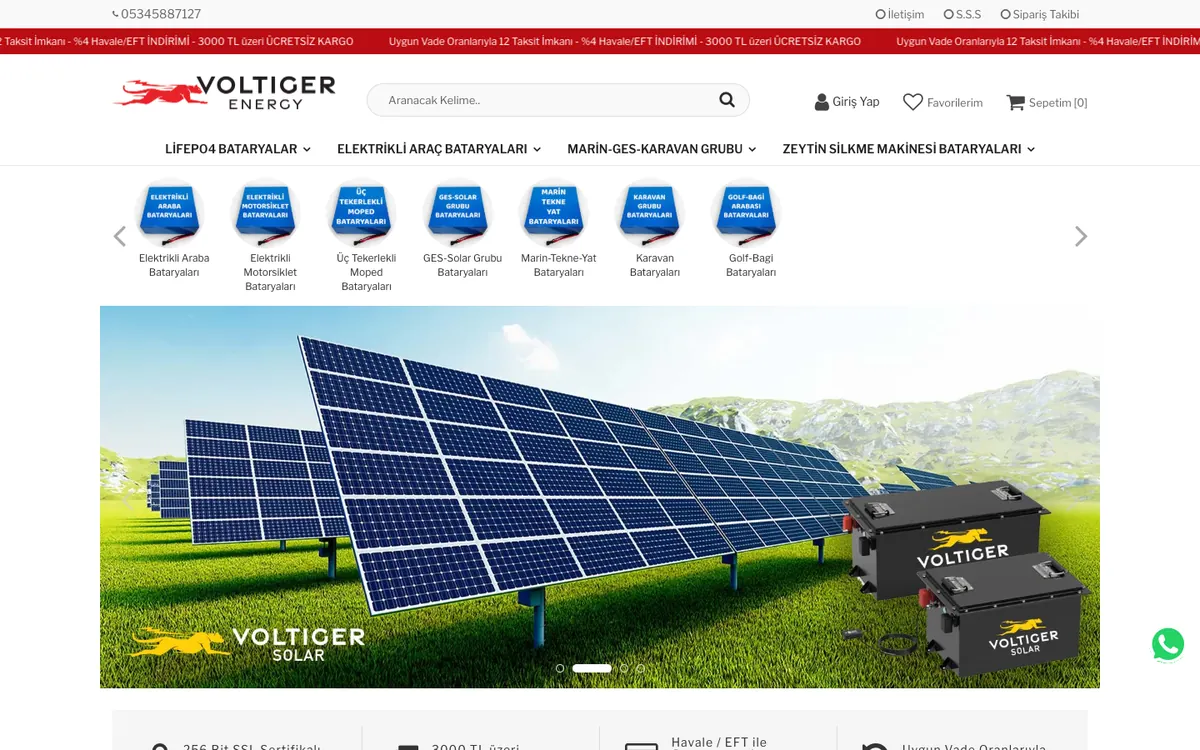1200x750 pixels.
Task: Select the active second slider indicator
Action: coord(592,668)
